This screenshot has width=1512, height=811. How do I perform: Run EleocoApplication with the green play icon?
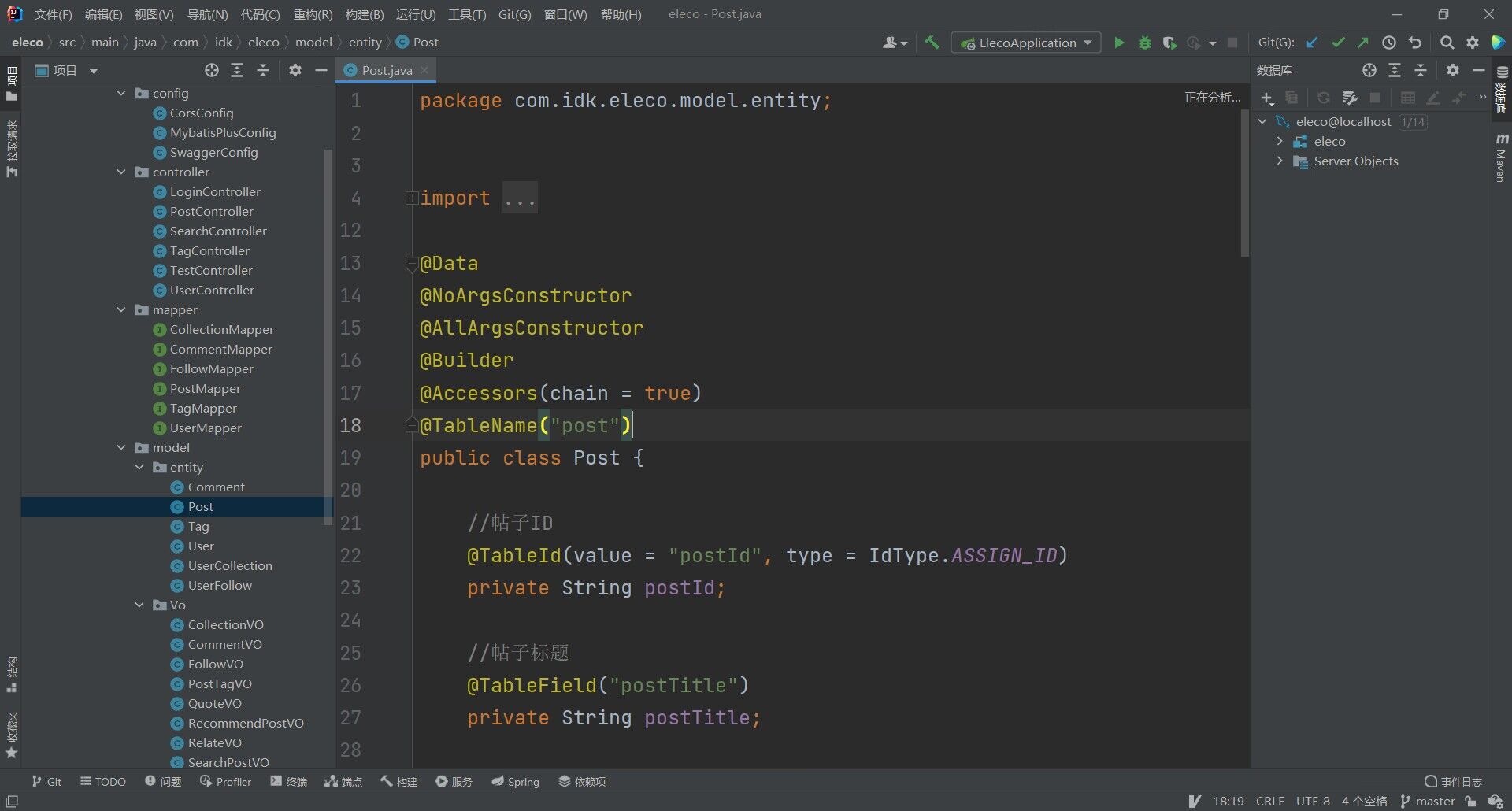pyautogui.click(x=1118, y=43)
